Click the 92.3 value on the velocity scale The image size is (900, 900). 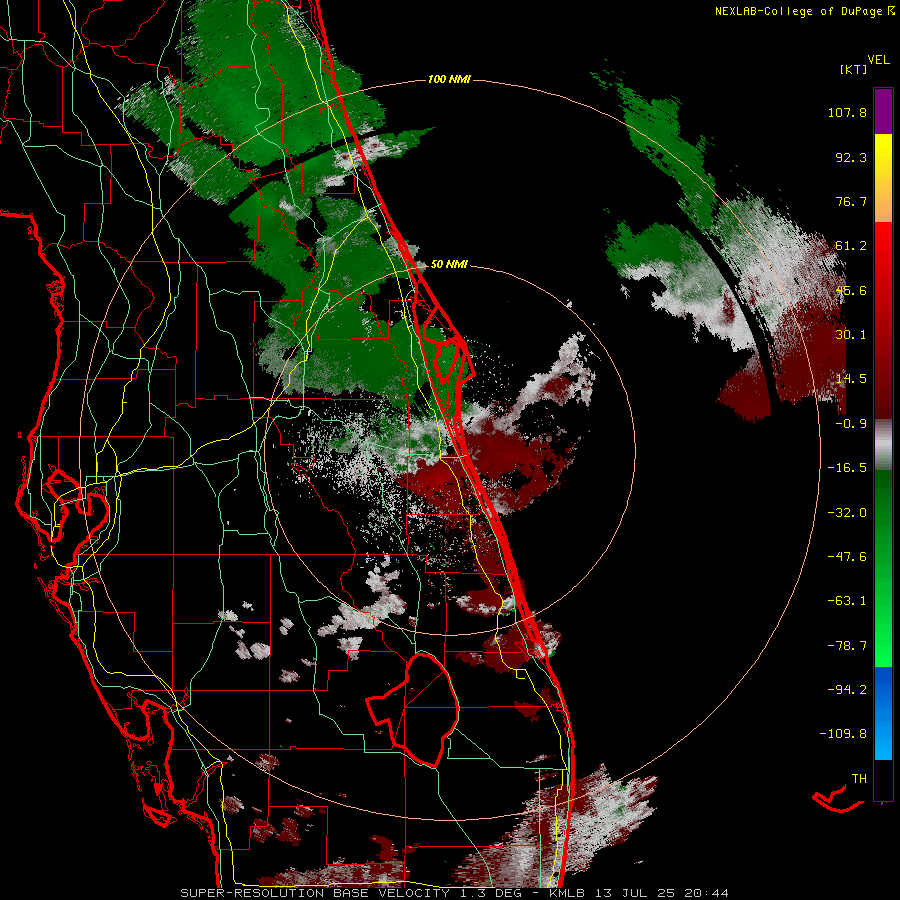[851, 157]
